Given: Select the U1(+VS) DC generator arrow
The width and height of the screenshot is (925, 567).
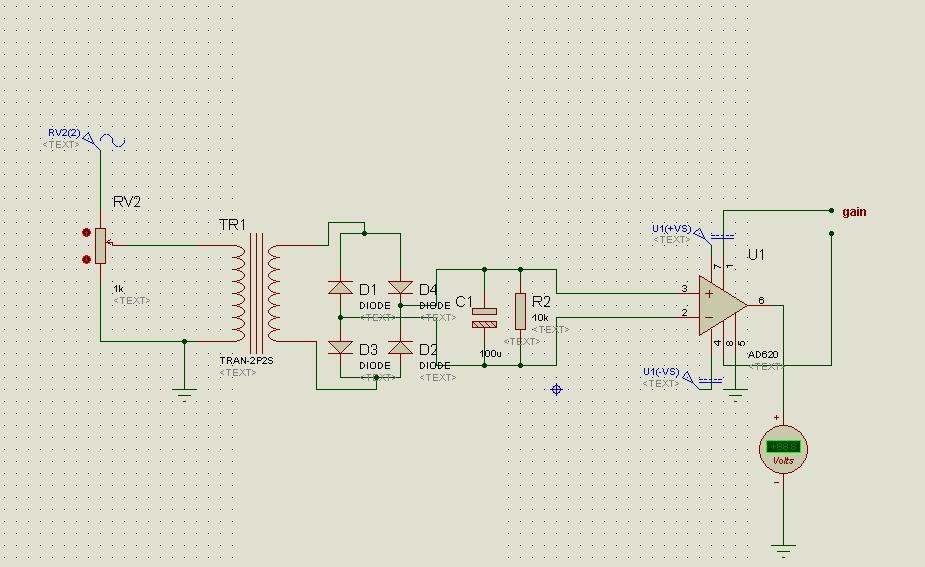Looking at the screenshot, I should point(700,235).
